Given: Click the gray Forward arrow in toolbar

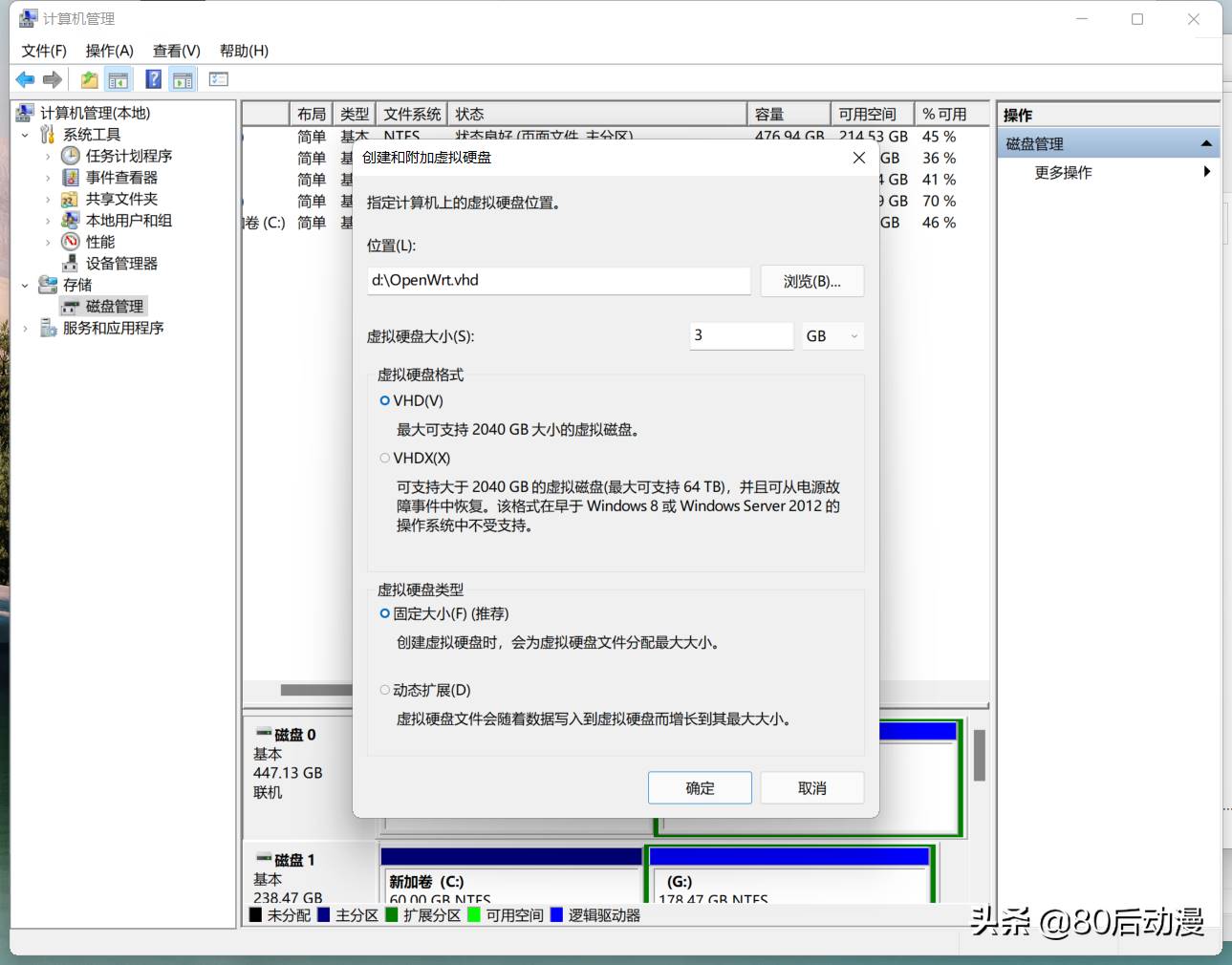Looking at the screenshot, I should 53,80.
